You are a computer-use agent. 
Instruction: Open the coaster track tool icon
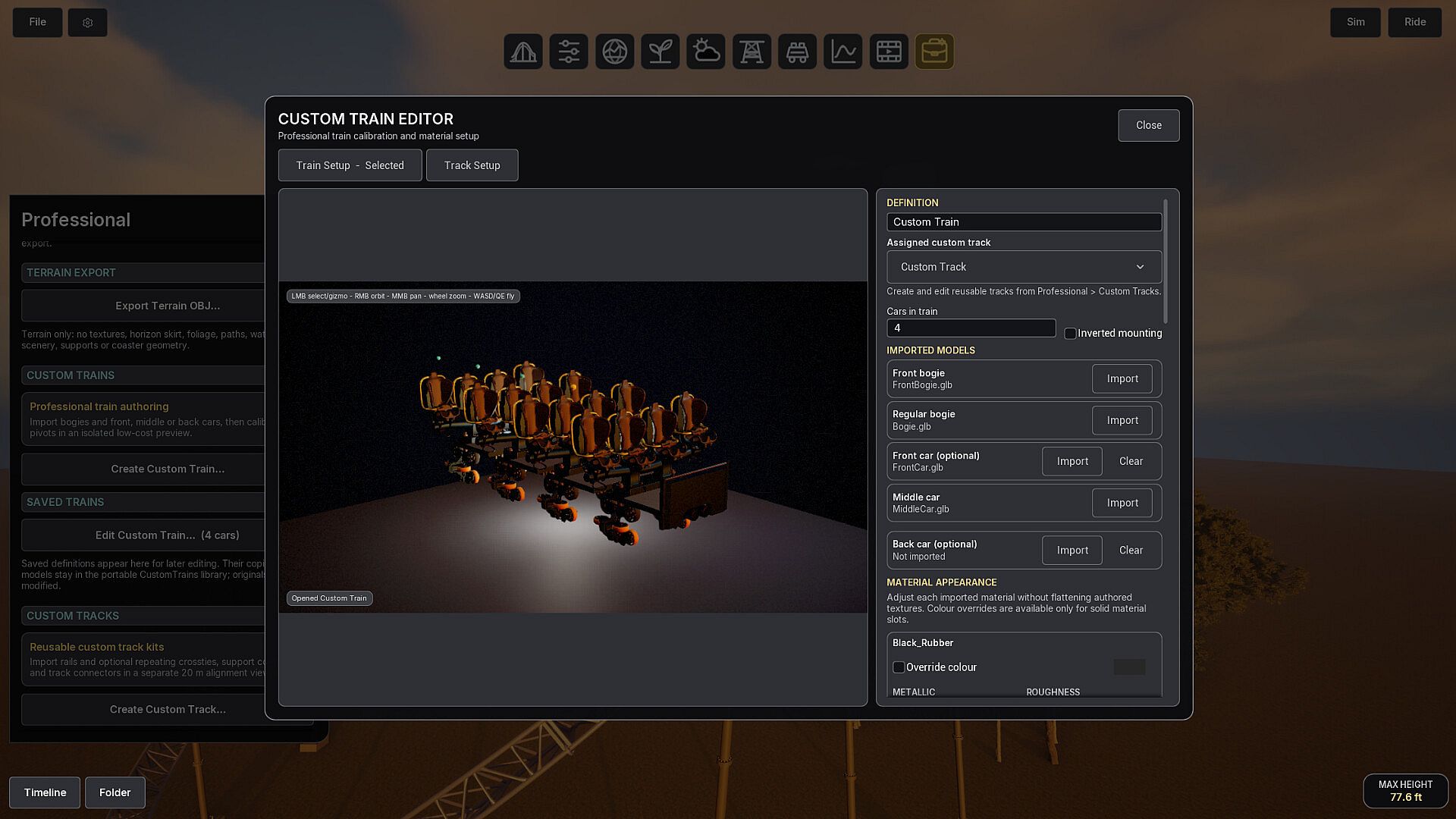523,52
